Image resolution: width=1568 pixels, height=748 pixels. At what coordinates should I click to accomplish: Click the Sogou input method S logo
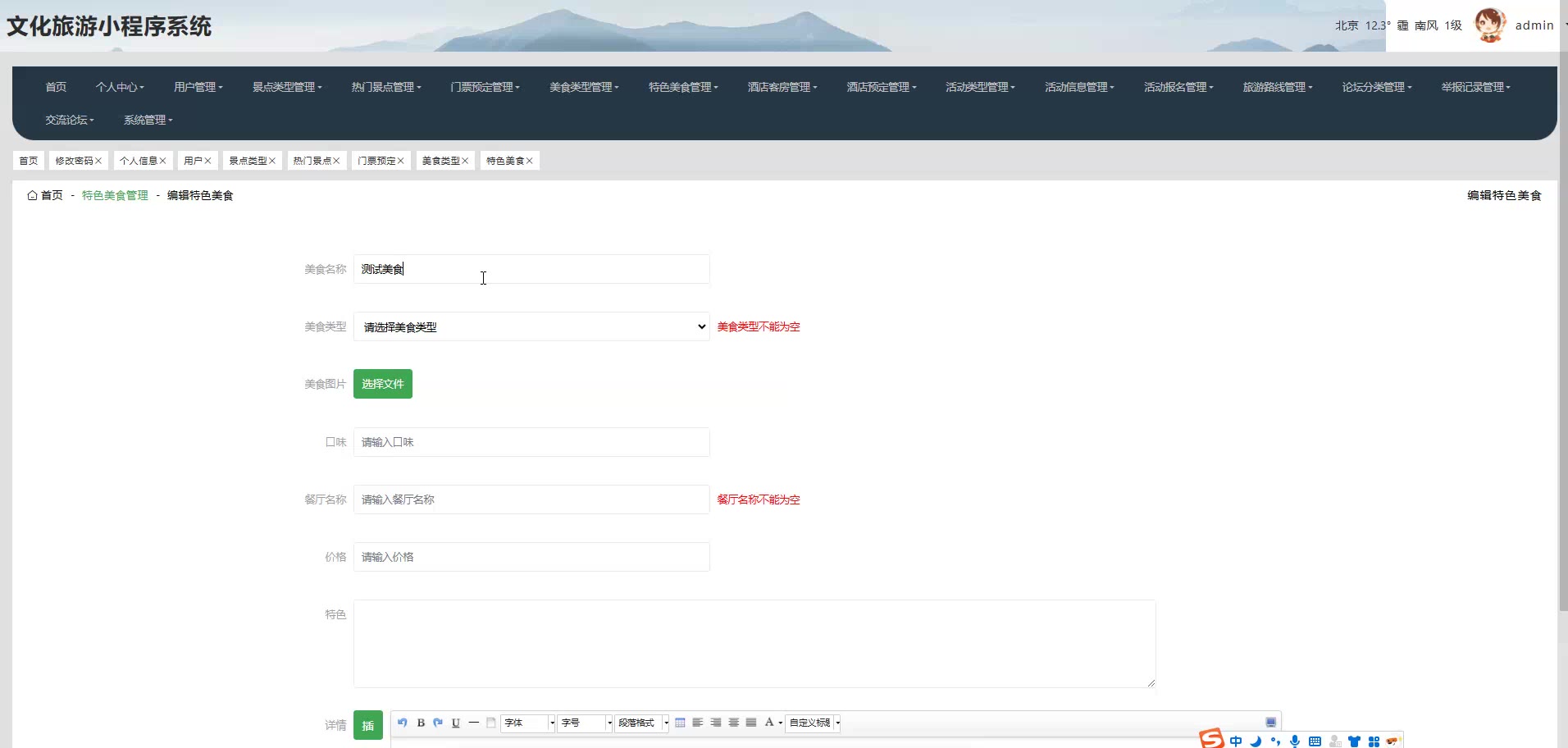[1211, 738]
